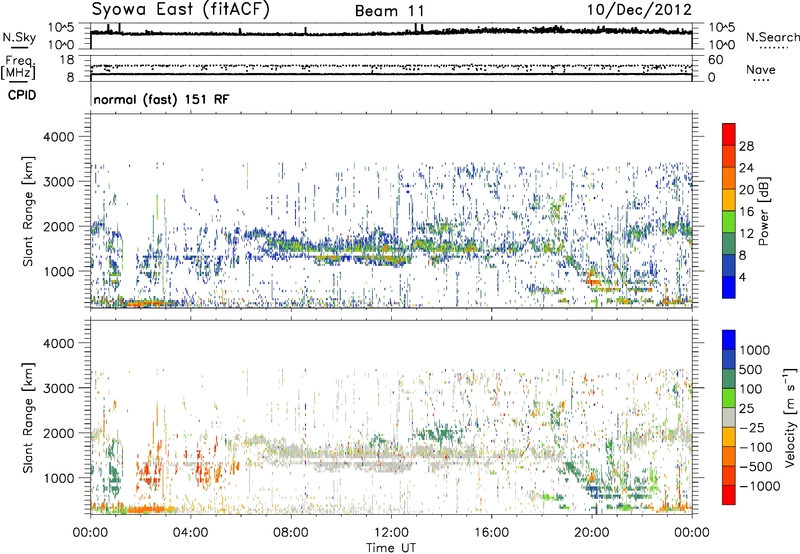Pick the red top segment of the power colorbar
The image size is (800, 554).
[729, 134]
